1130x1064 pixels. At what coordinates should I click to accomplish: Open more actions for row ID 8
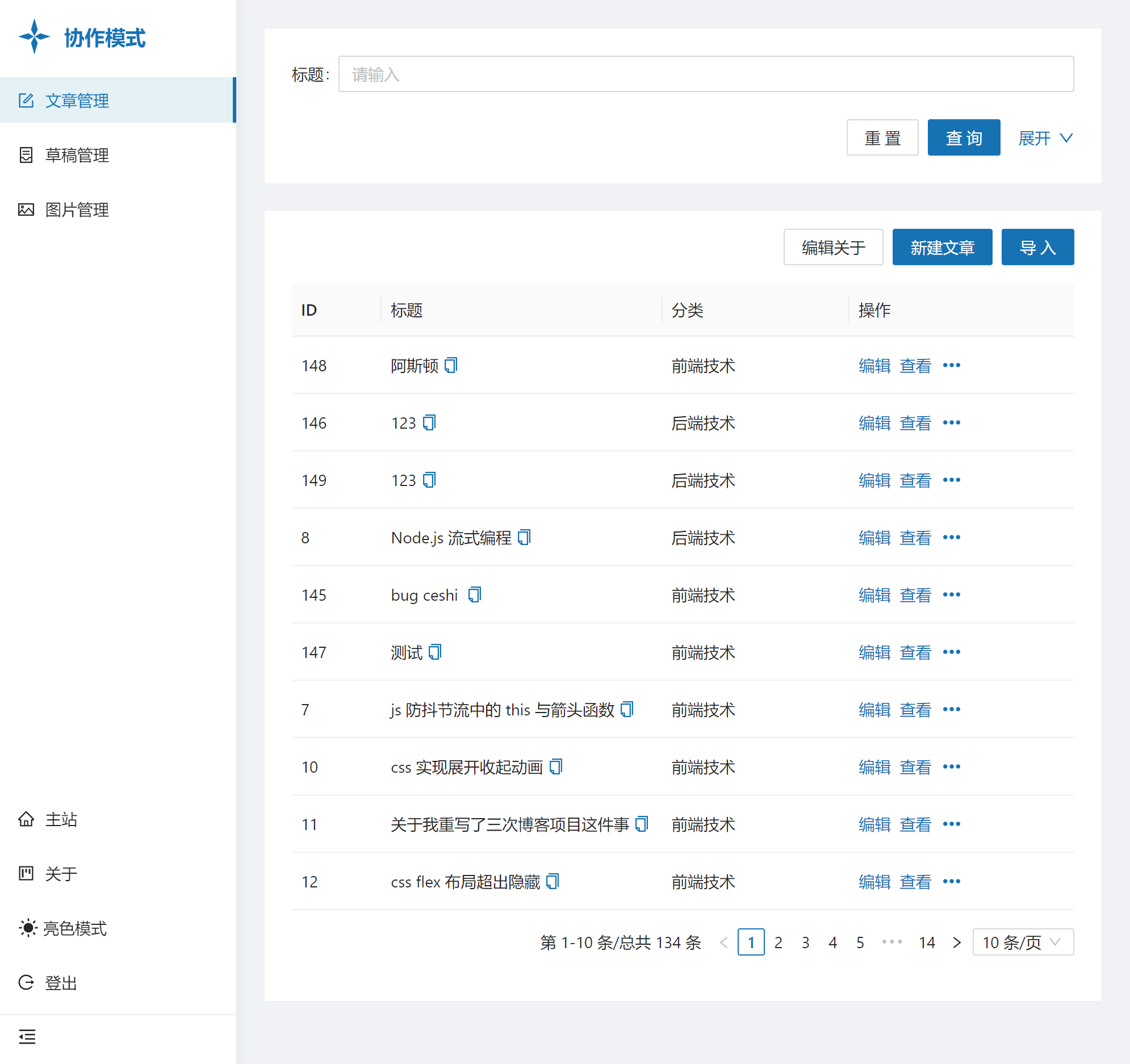point(952,538)
